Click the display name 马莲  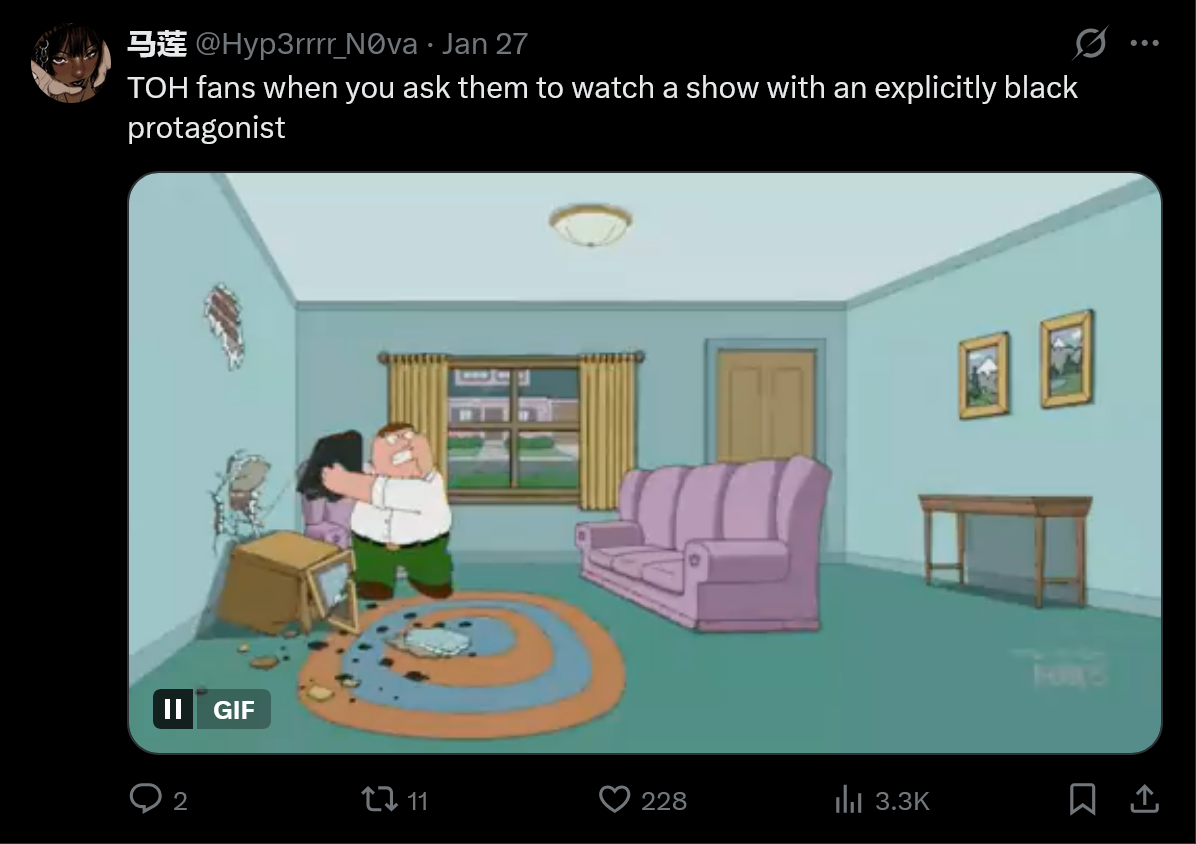(x=157, y=44)
